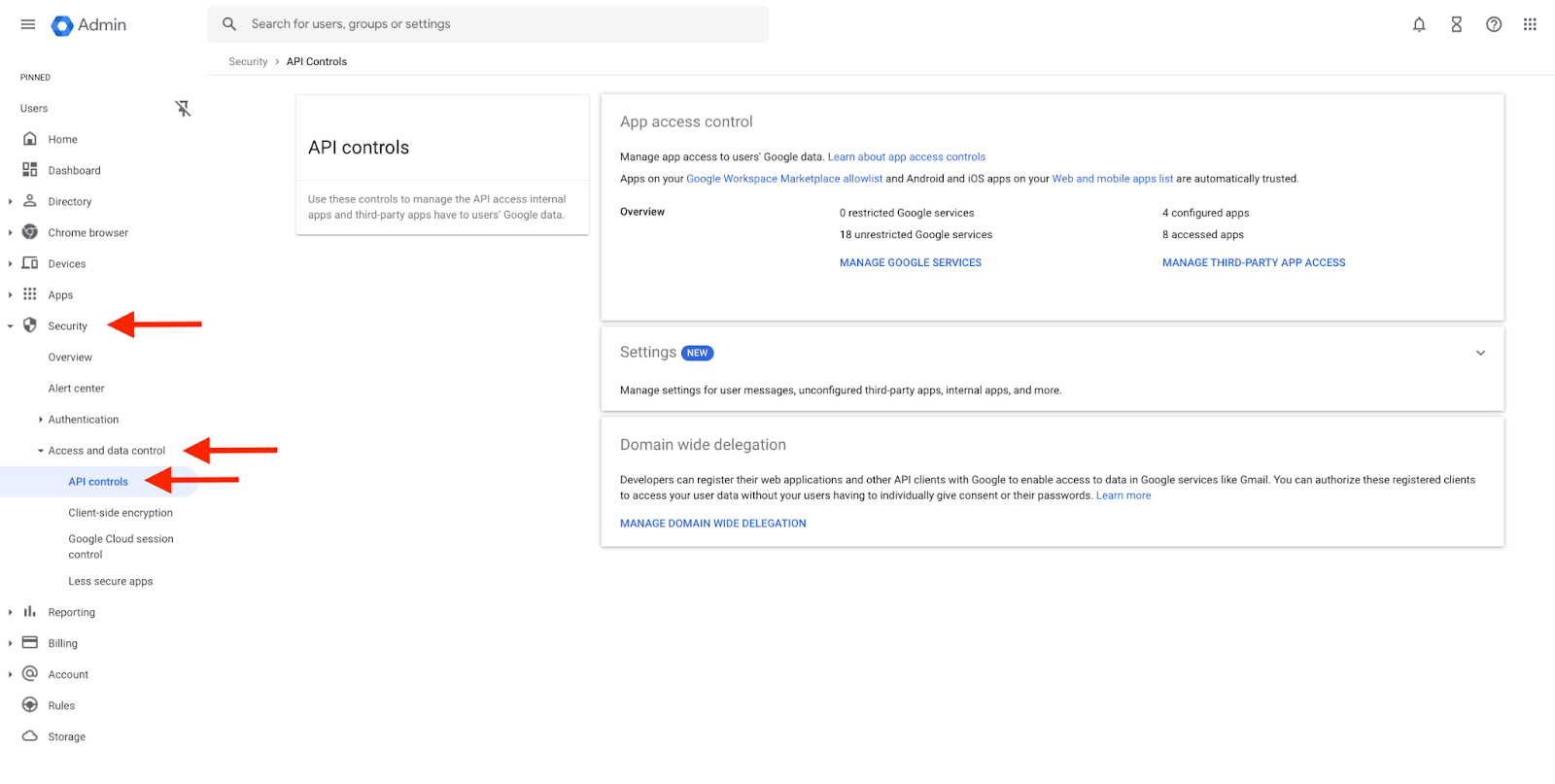Click '0 restricted Google services' text
The image size is (1555, 784).
pyautogui.click(x=907, y=213)
